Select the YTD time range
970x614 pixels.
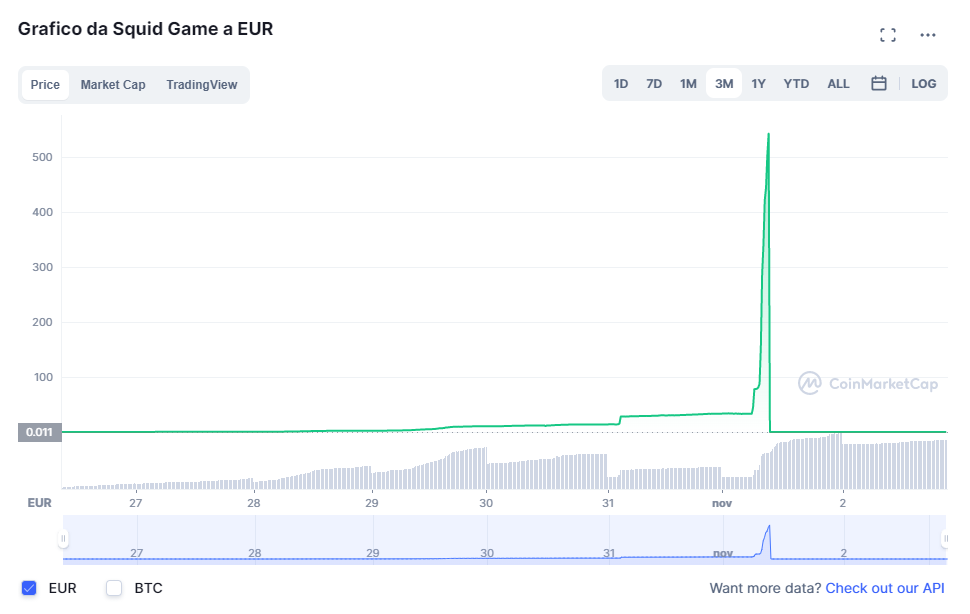[x=796, y=83]
